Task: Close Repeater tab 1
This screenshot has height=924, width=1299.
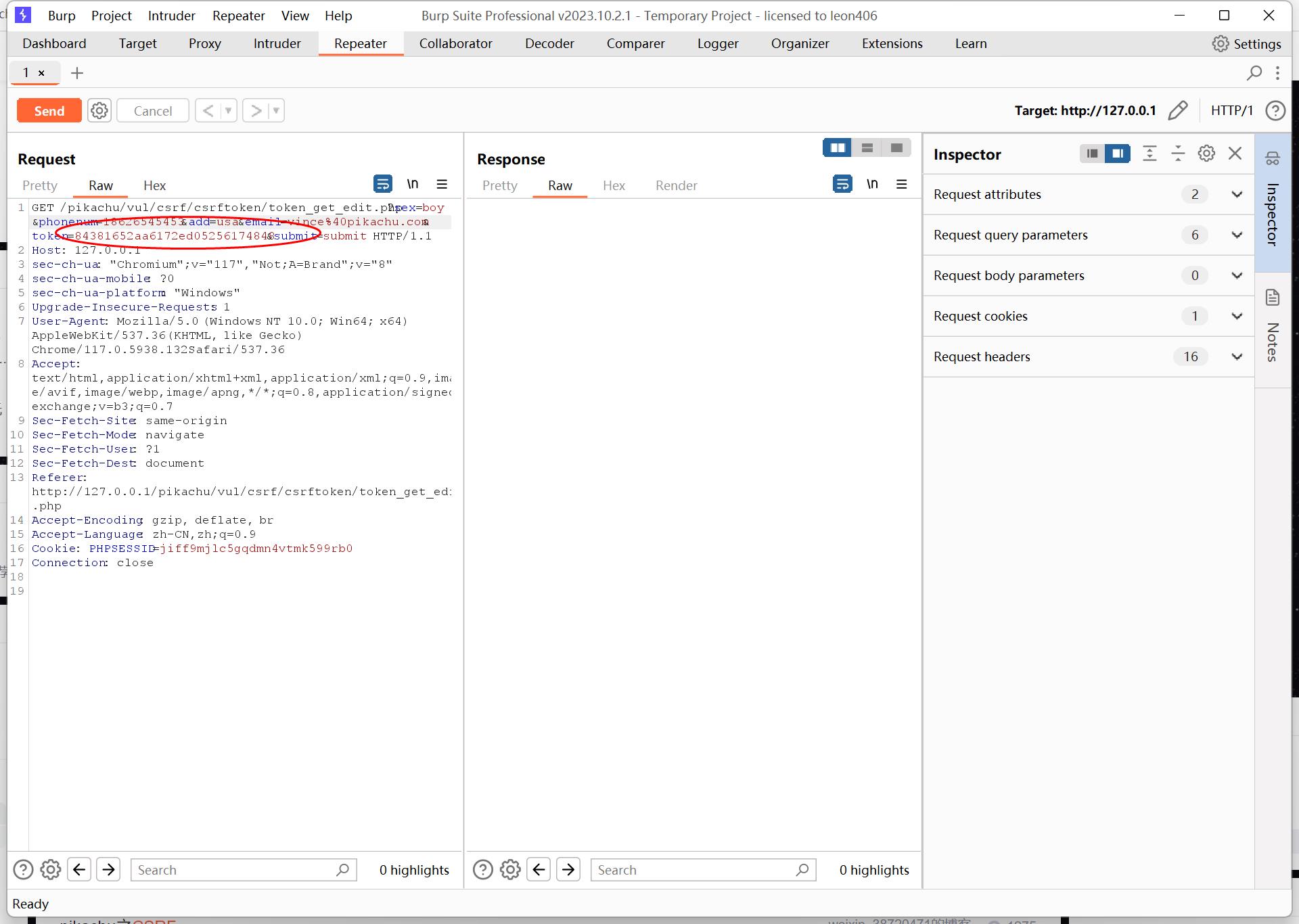Action: [x=41, y=73]
